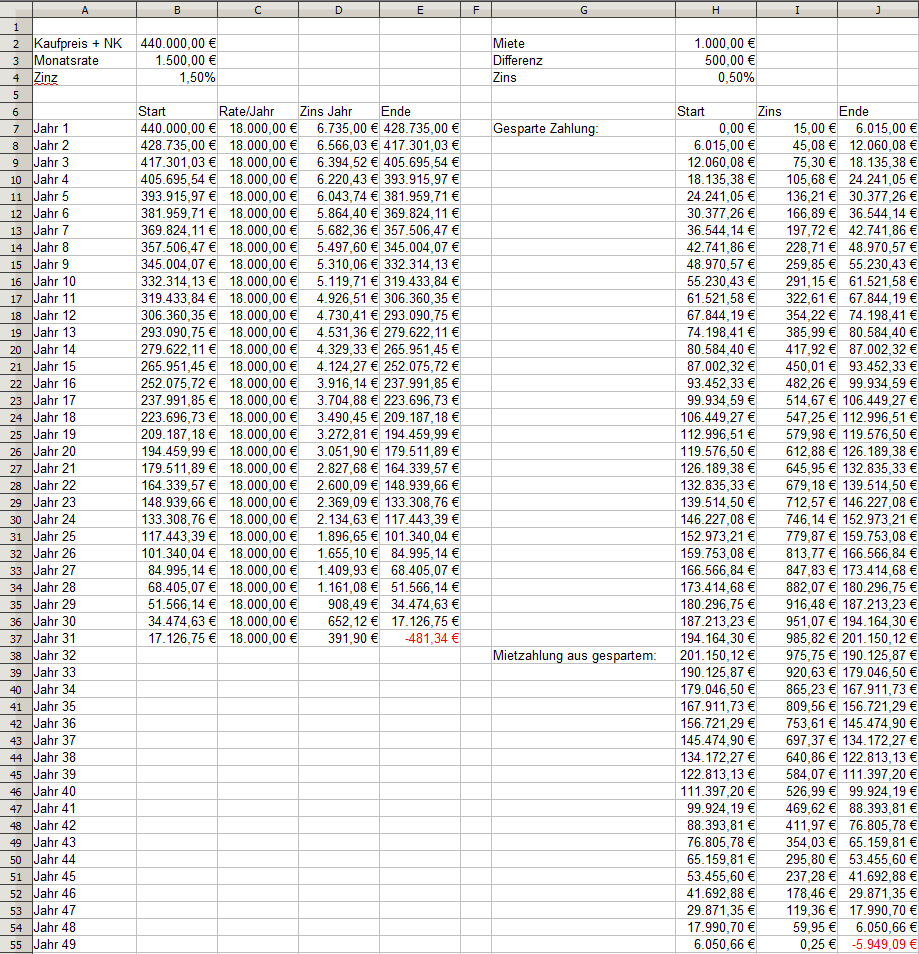Select the 'Jahr 10' label cell
The width and height of the screenshot is (919, 954).
point(85,282)
